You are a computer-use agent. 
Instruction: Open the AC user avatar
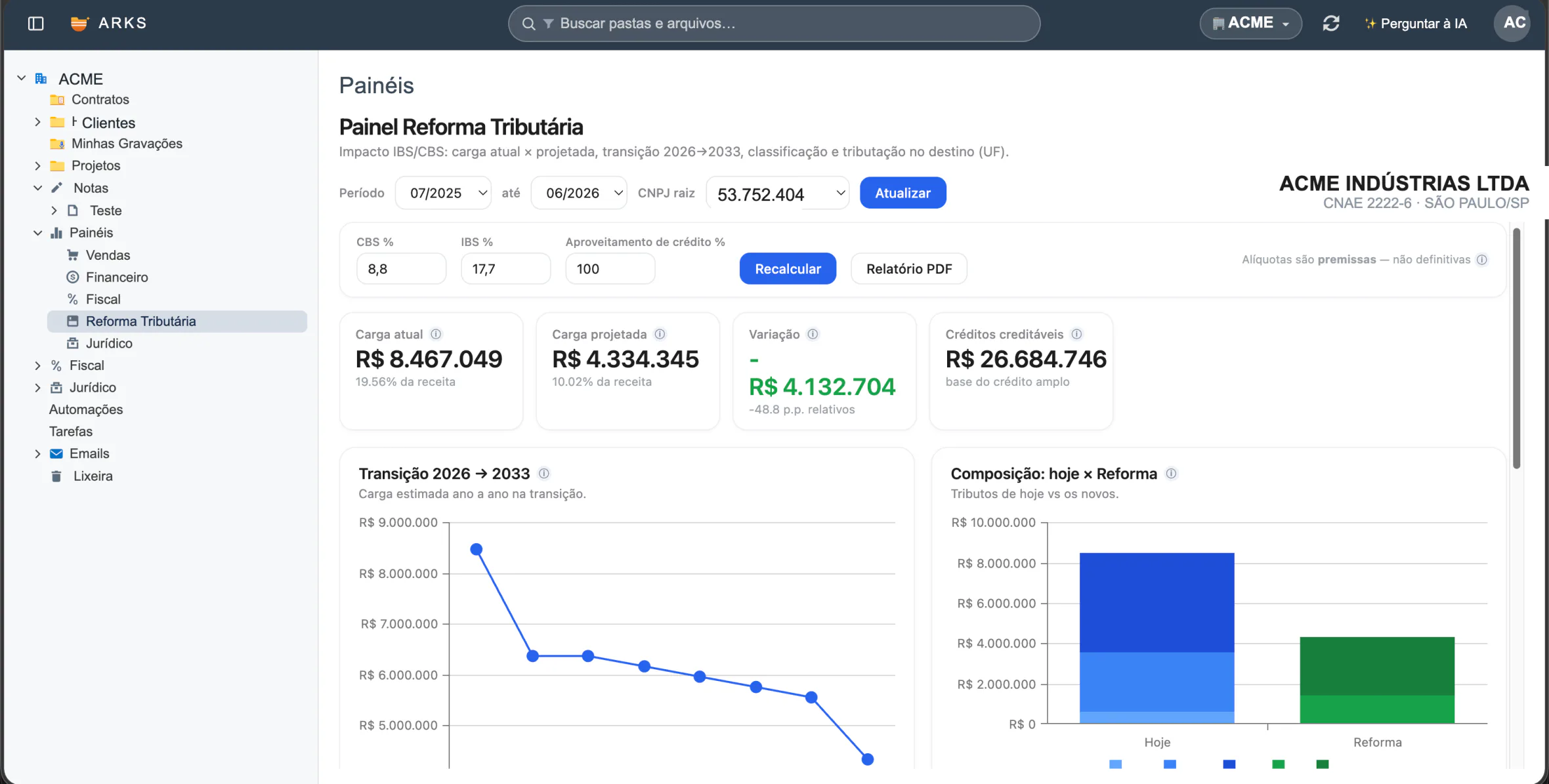[x=1513, y=23]
